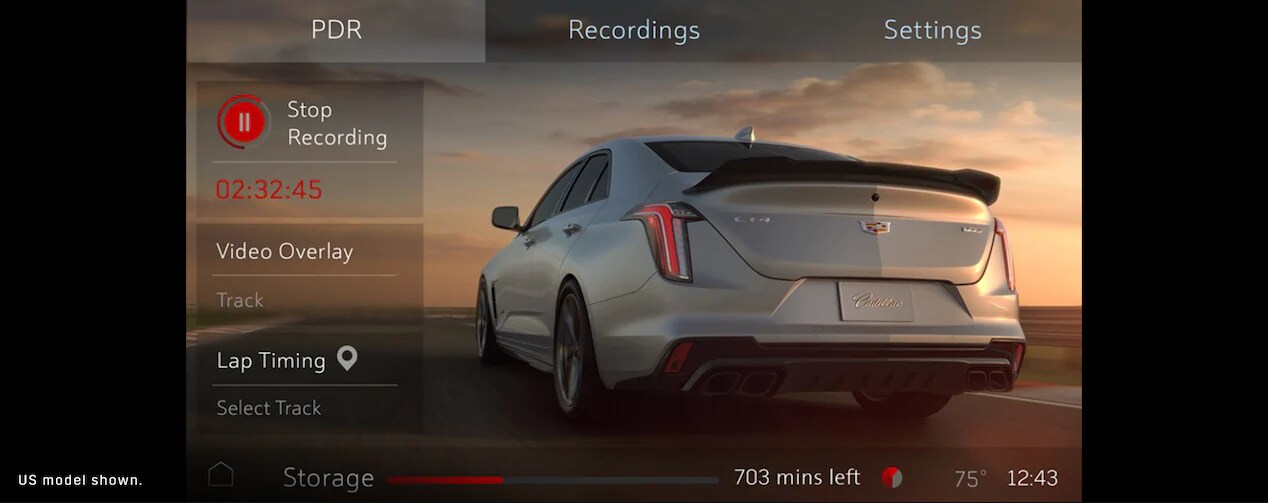1268x503 pixels.
Task: Stop recording with the red pause icon
Action: pyautogui.click(x=243, y=123)
